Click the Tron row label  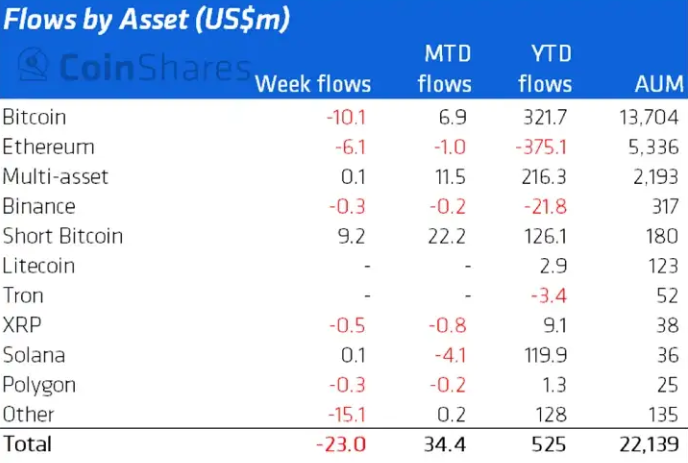23,296
